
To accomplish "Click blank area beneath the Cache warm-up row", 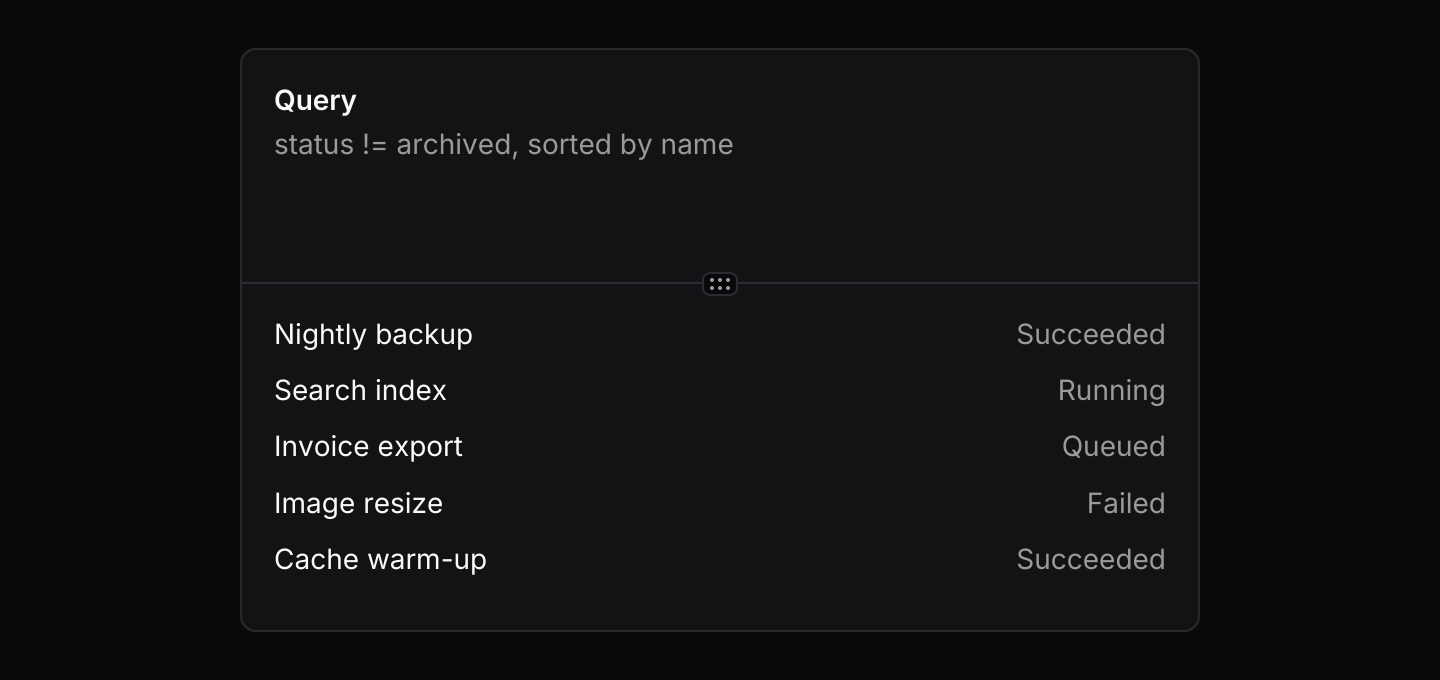I will pyautogui.click(x=720, y=603).
